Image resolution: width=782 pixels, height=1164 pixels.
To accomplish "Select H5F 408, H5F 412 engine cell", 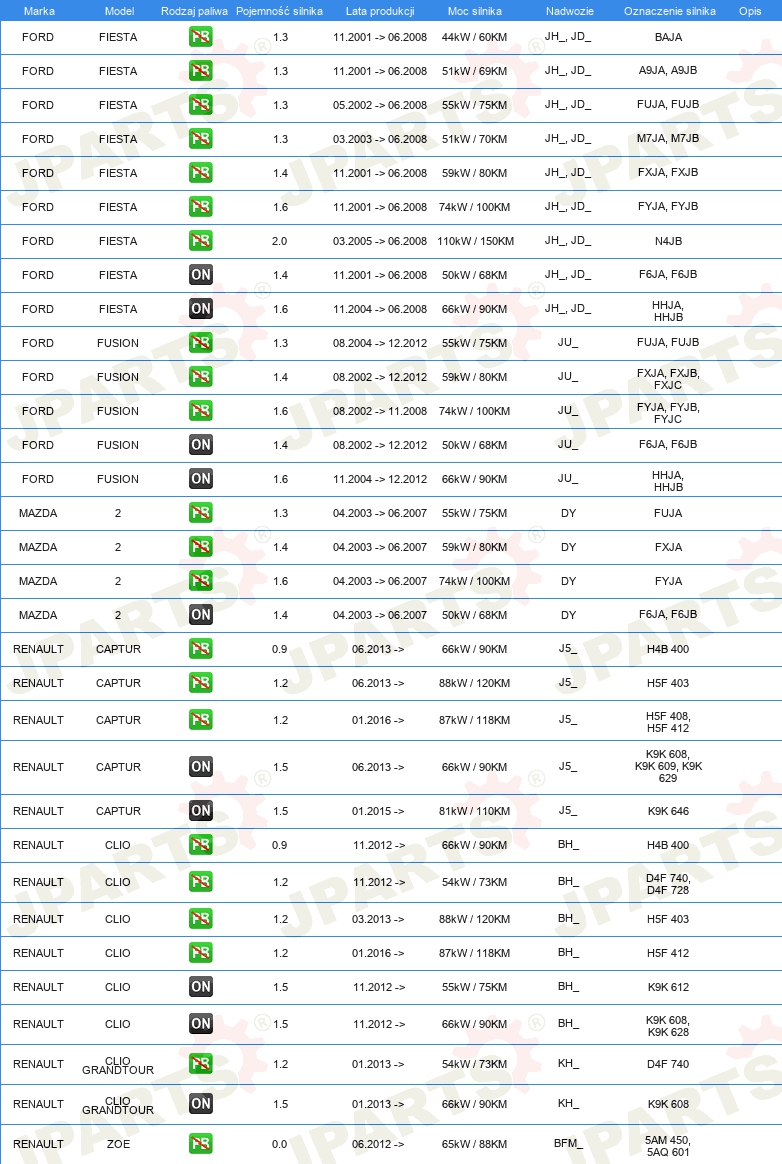I will point(668,722).
